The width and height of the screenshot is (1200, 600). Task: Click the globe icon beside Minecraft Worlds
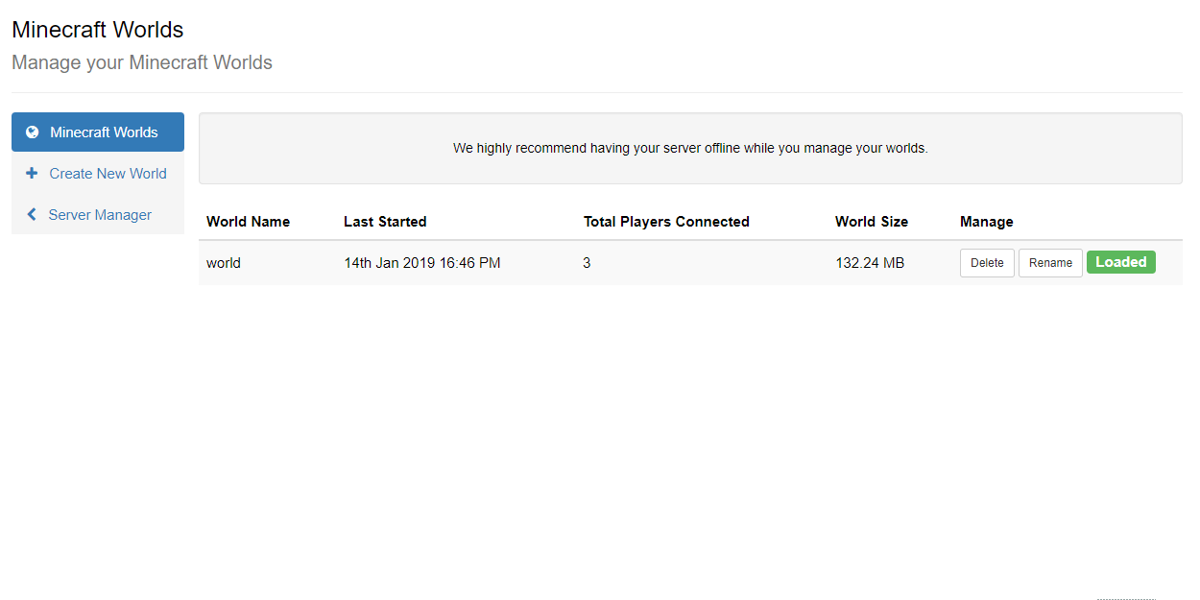(32, 132)
